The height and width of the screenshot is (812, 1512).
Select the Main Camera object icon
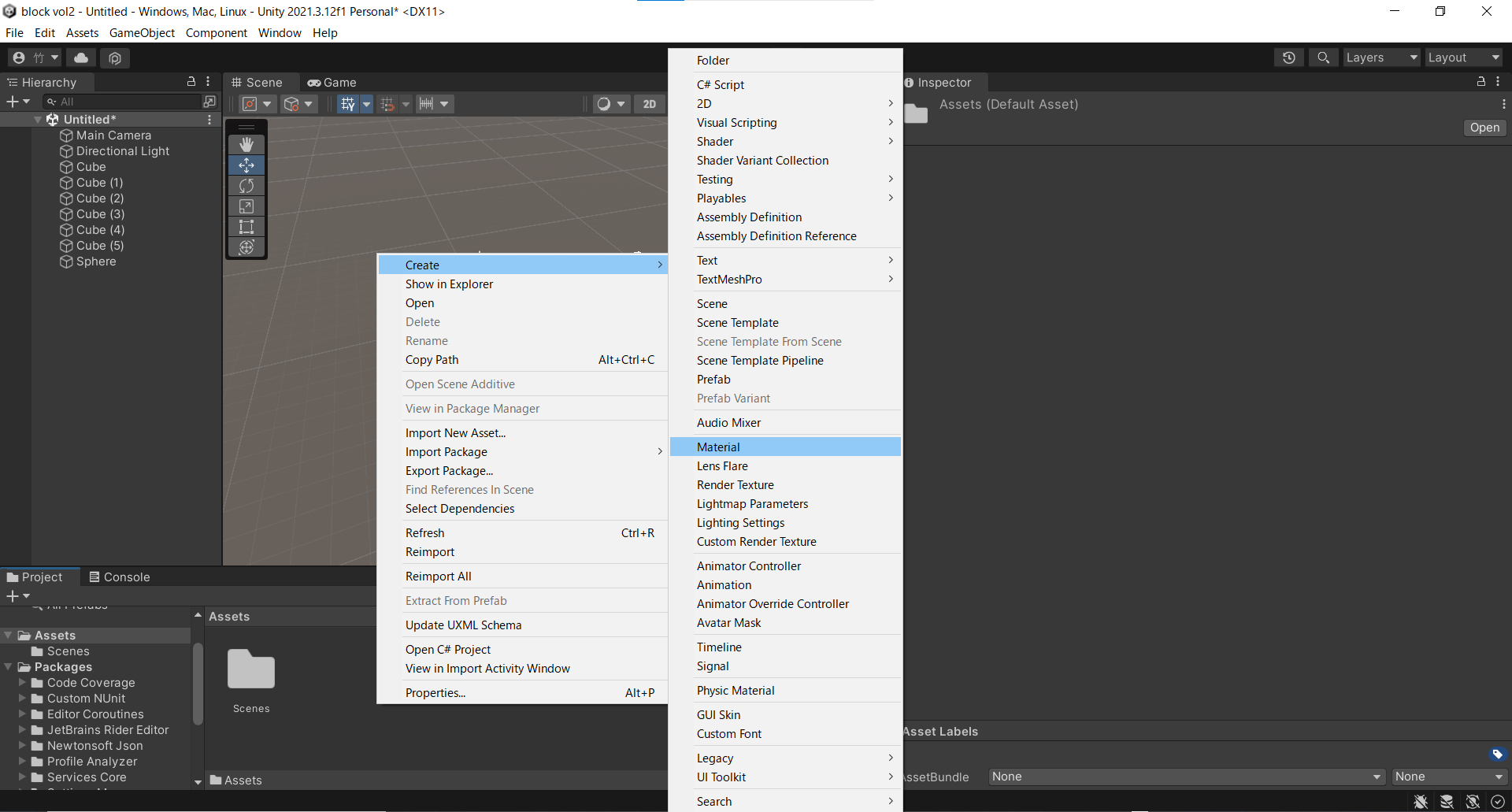(67, 135)
